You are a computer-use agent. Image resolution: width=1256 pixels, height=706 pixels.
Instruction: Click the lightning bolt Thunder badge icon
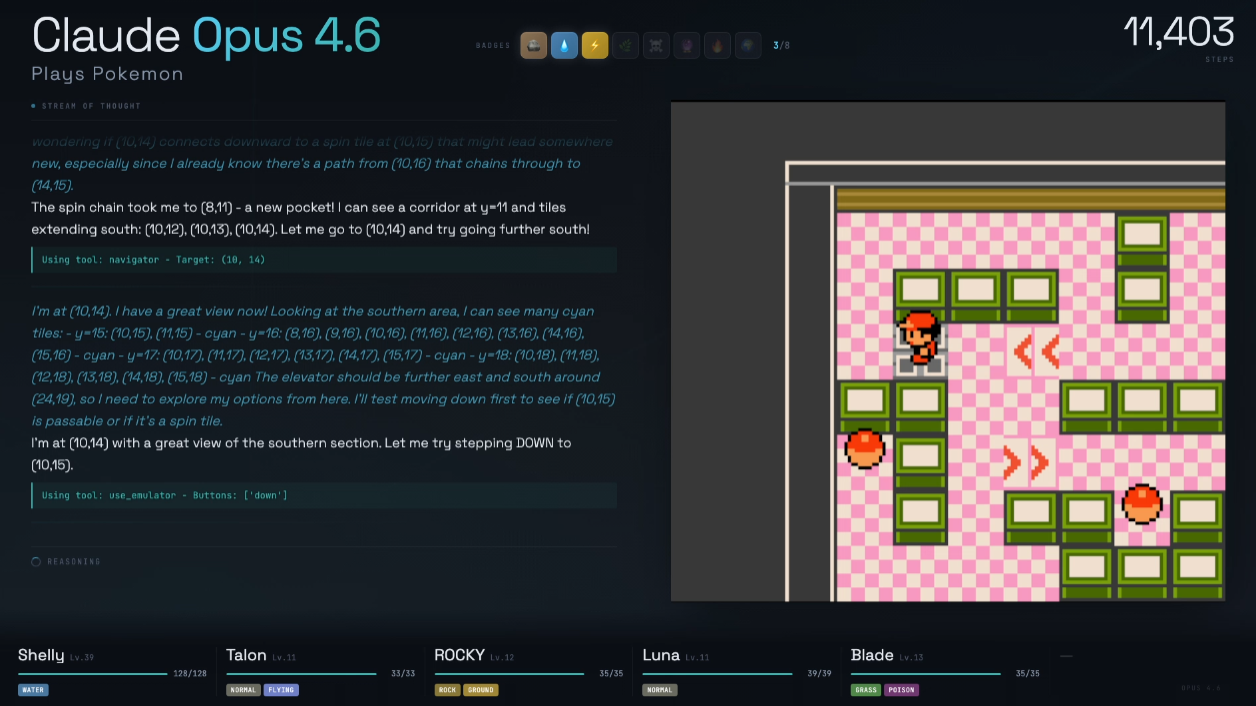[595, 45]
